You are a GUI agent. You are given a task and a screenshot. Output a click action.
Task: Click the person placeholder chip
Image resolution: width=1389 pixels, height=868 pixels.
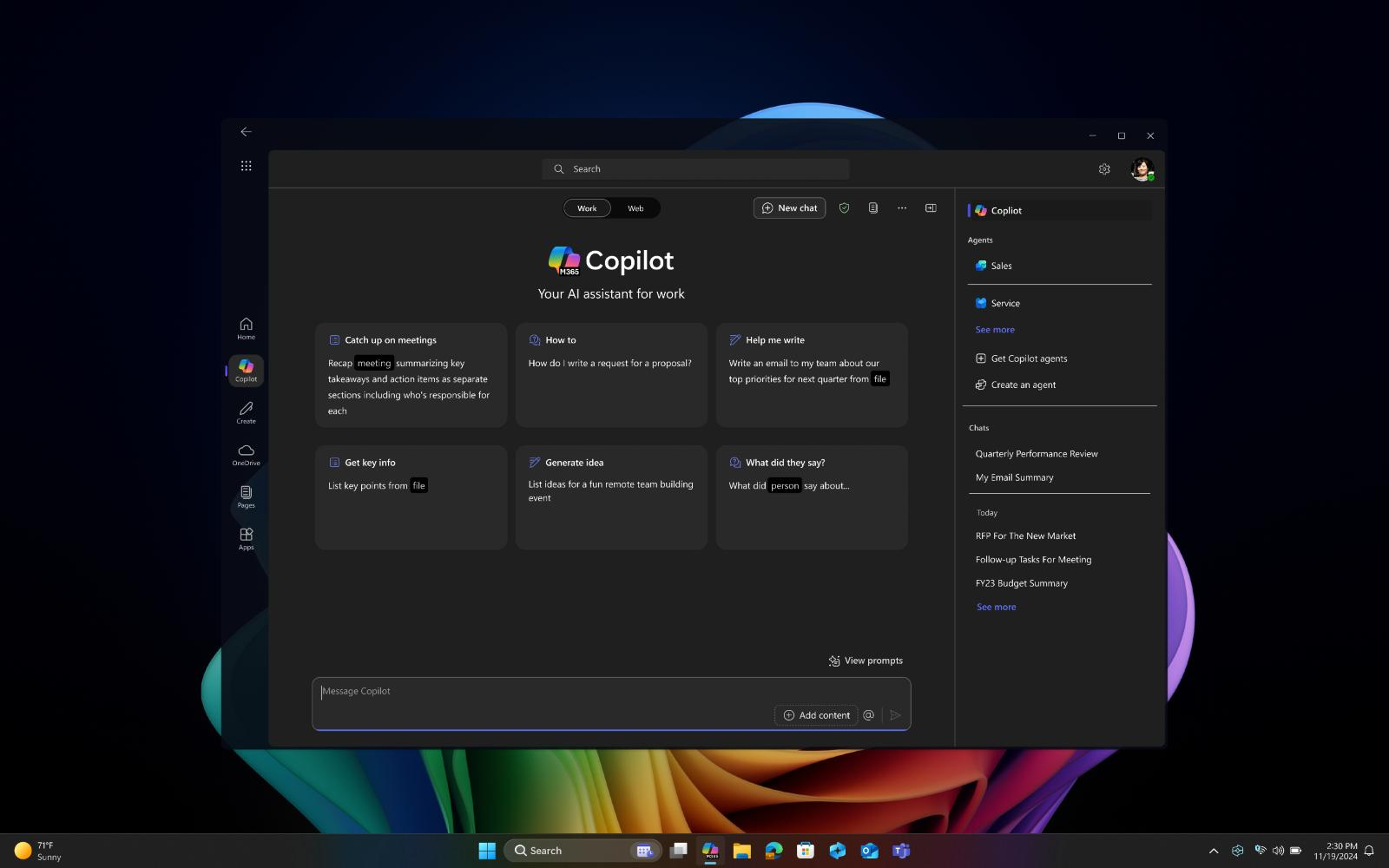tap(785, 485)
